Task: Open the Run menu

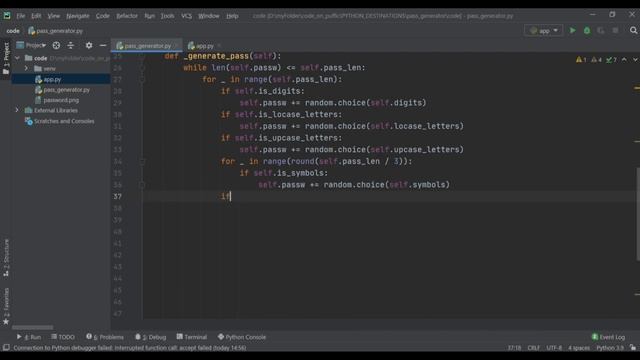Action: tap(149, 16)
